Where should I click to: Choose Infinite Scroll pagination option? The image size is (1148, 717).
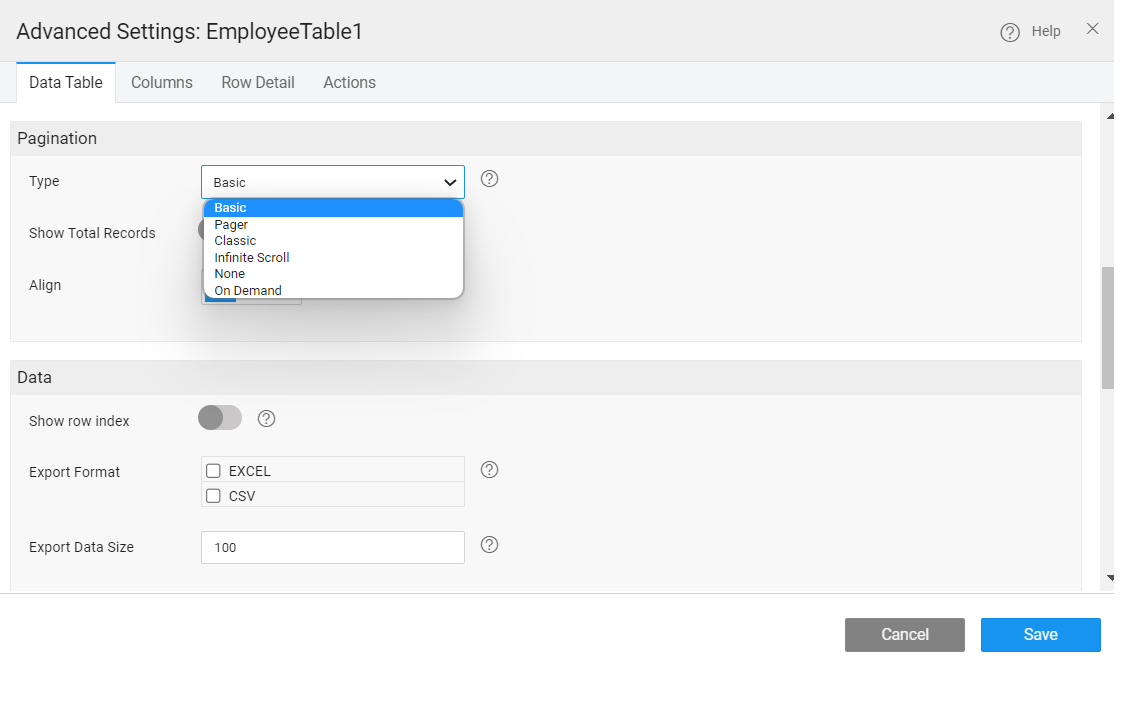pos(252,258)
